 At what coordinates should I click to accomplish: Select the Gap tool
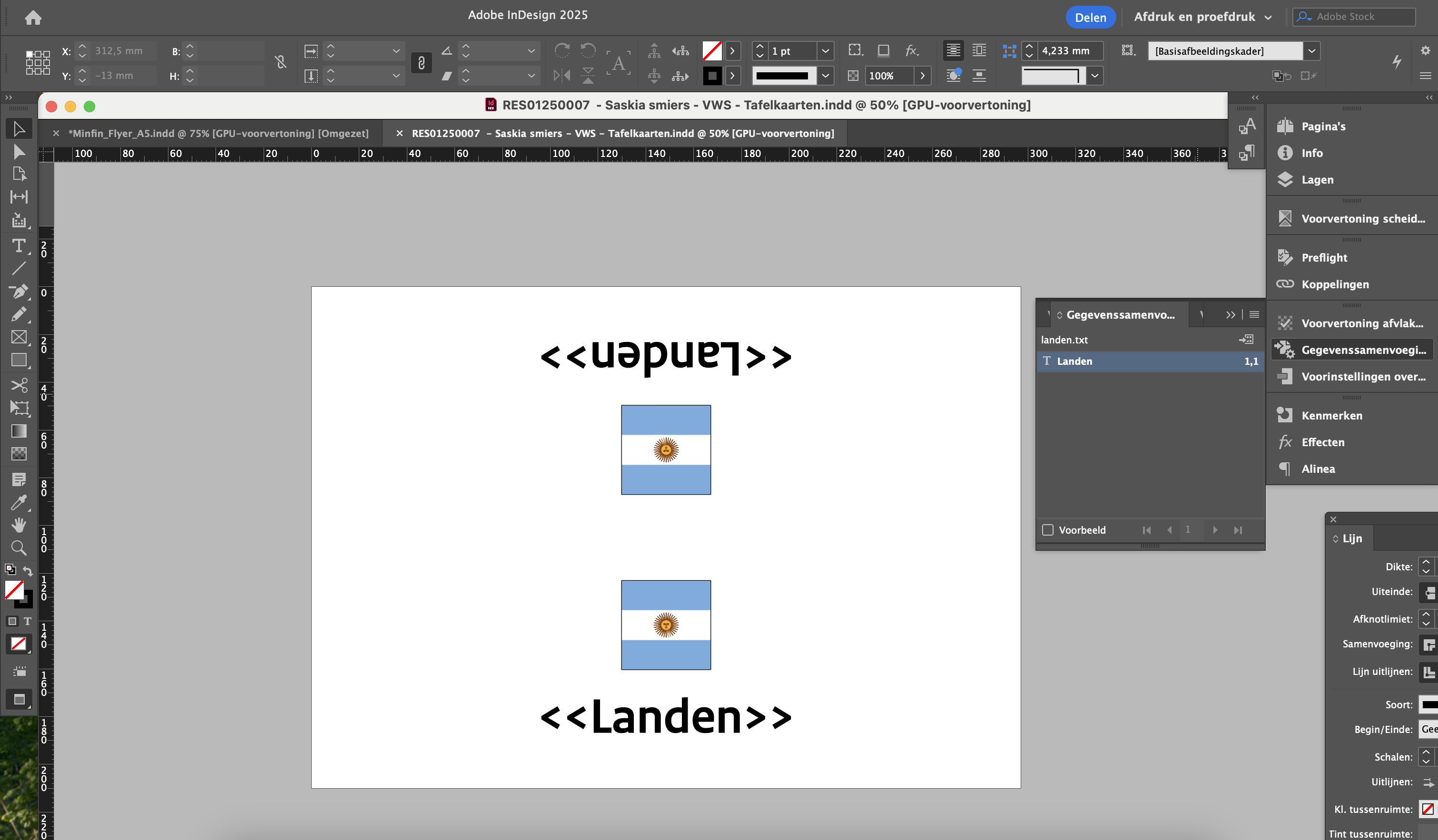pos(19,197)
